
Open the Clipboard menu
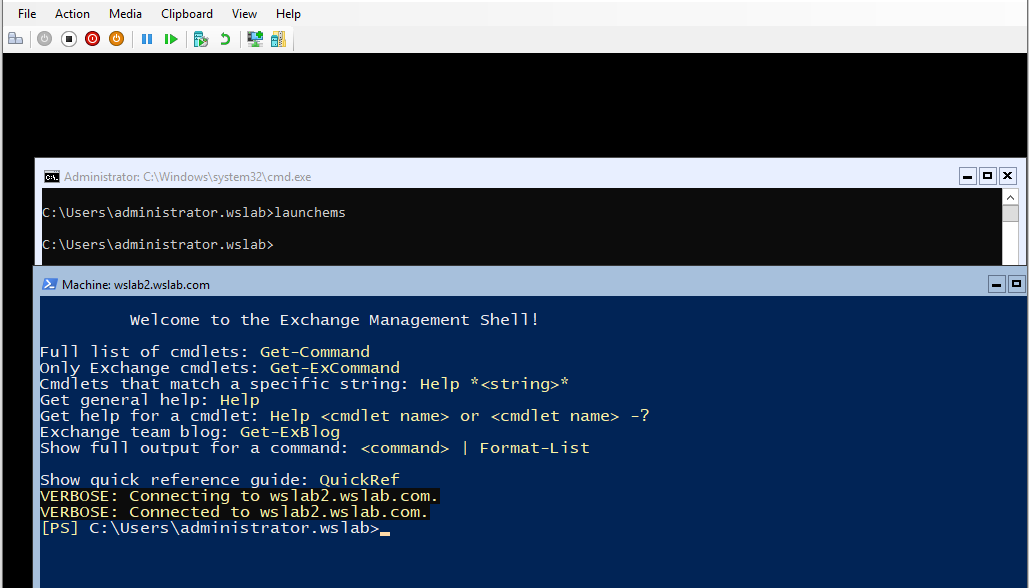click(187, 14)
